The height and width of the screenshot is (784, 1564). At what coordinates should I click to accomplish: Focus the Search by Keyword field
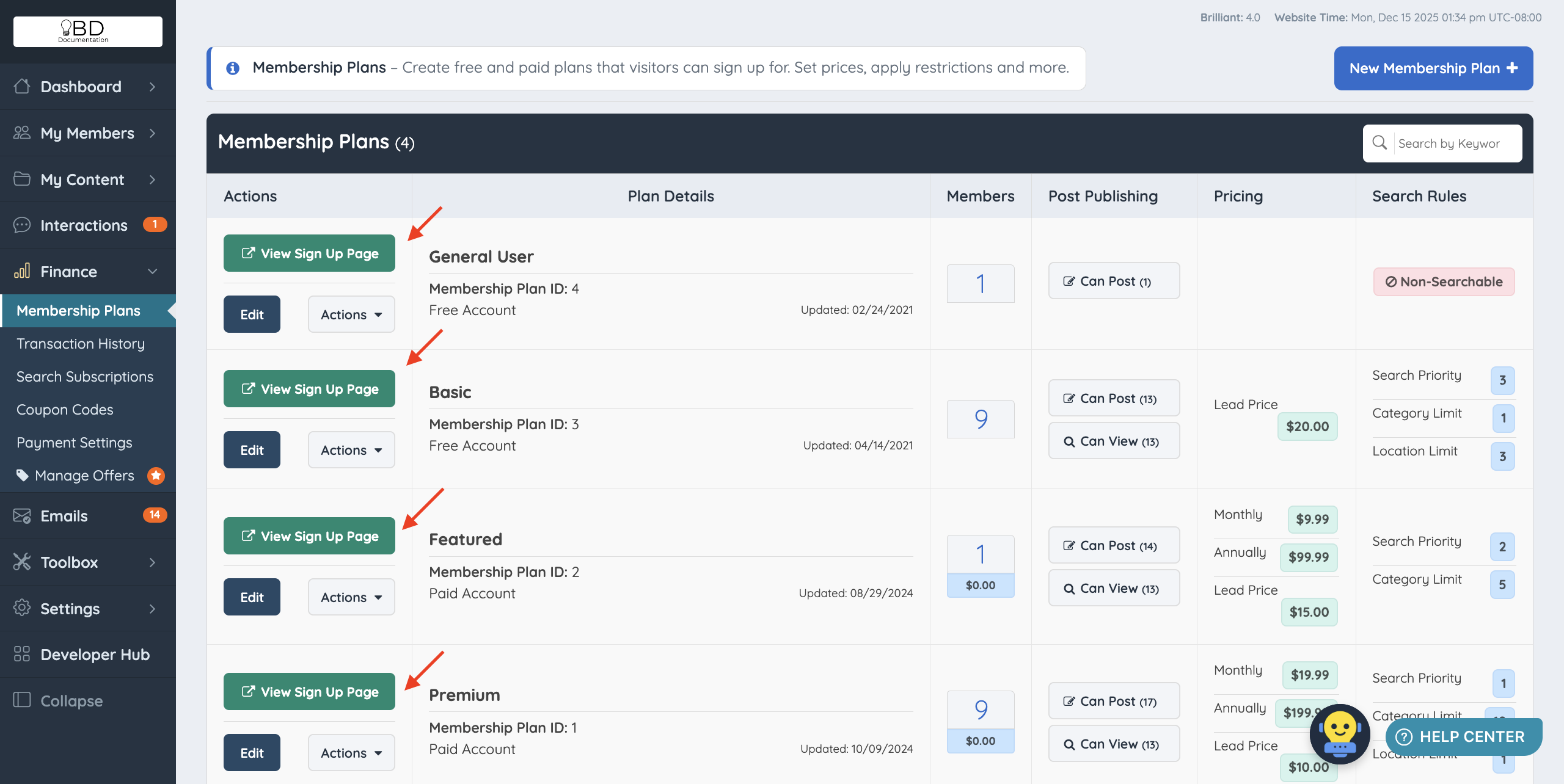pos(1454,143)
